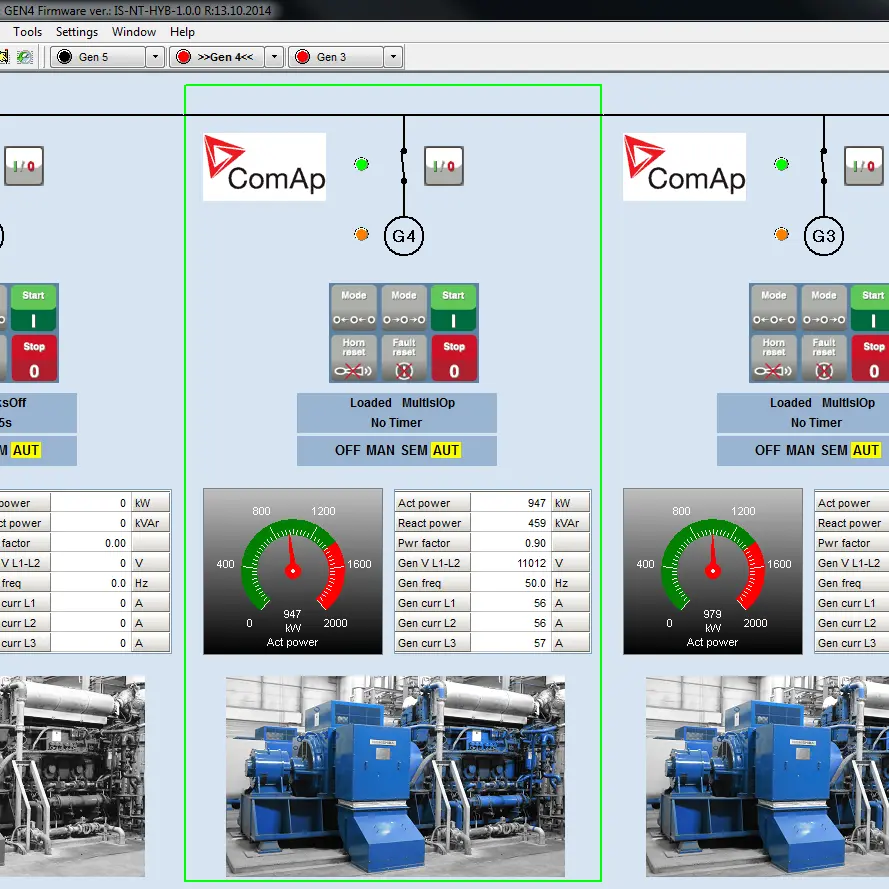Click G4 panel orange status LED
Screen dimensions: 889x889
[x=362, y=234]
